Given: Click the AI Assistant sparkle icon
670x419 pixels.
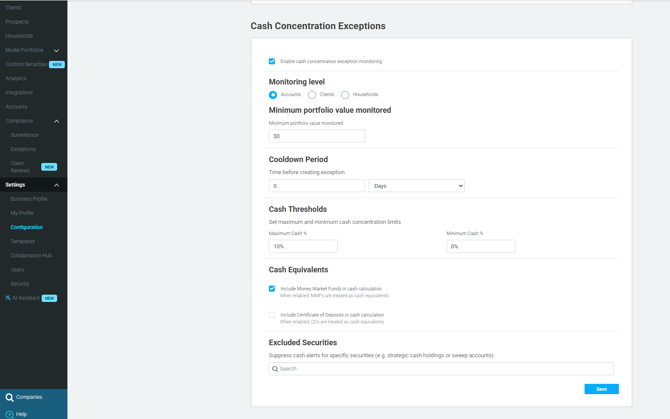Looking at the screenshot, I should [x=8, y=298].
